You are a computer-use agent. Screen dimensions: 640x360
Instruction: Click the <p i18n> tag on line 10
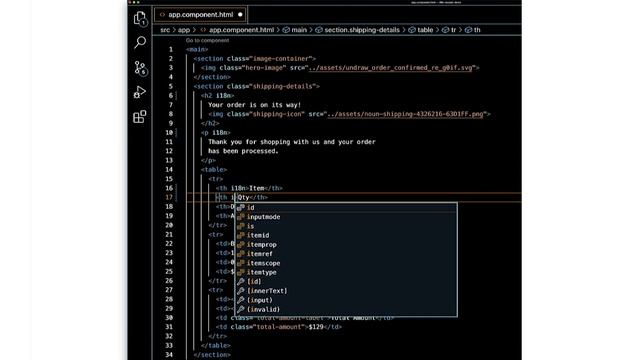point(216,133)
